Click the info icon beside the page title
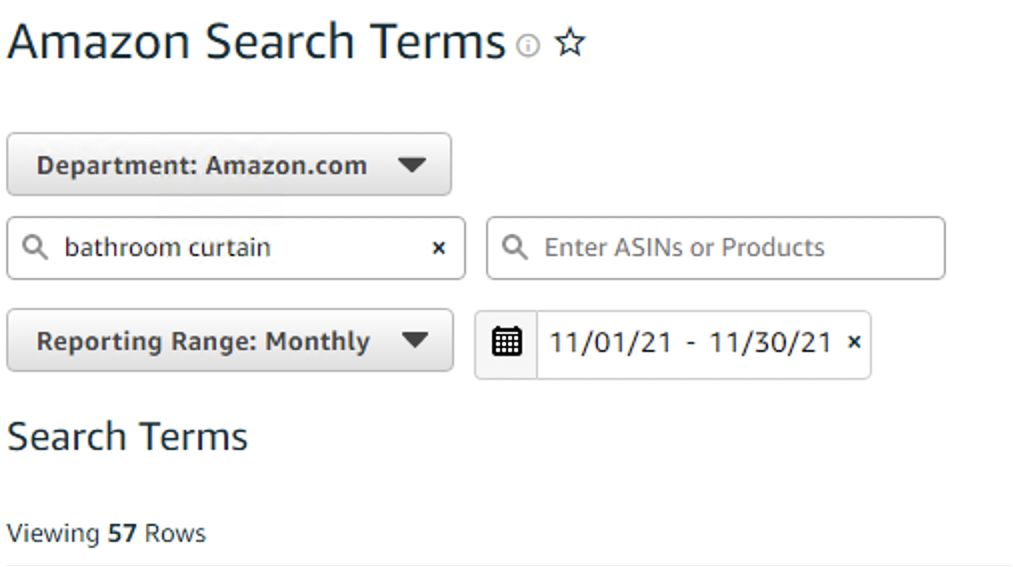 [527, 45]
